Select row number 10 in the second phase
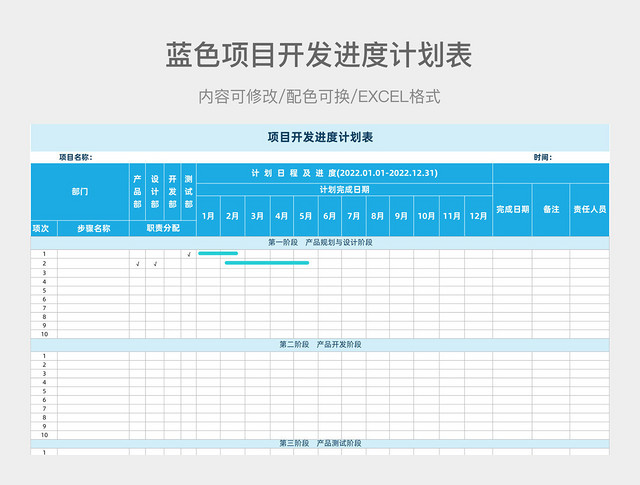Screen dimensions: 640x485 point(44,435)
